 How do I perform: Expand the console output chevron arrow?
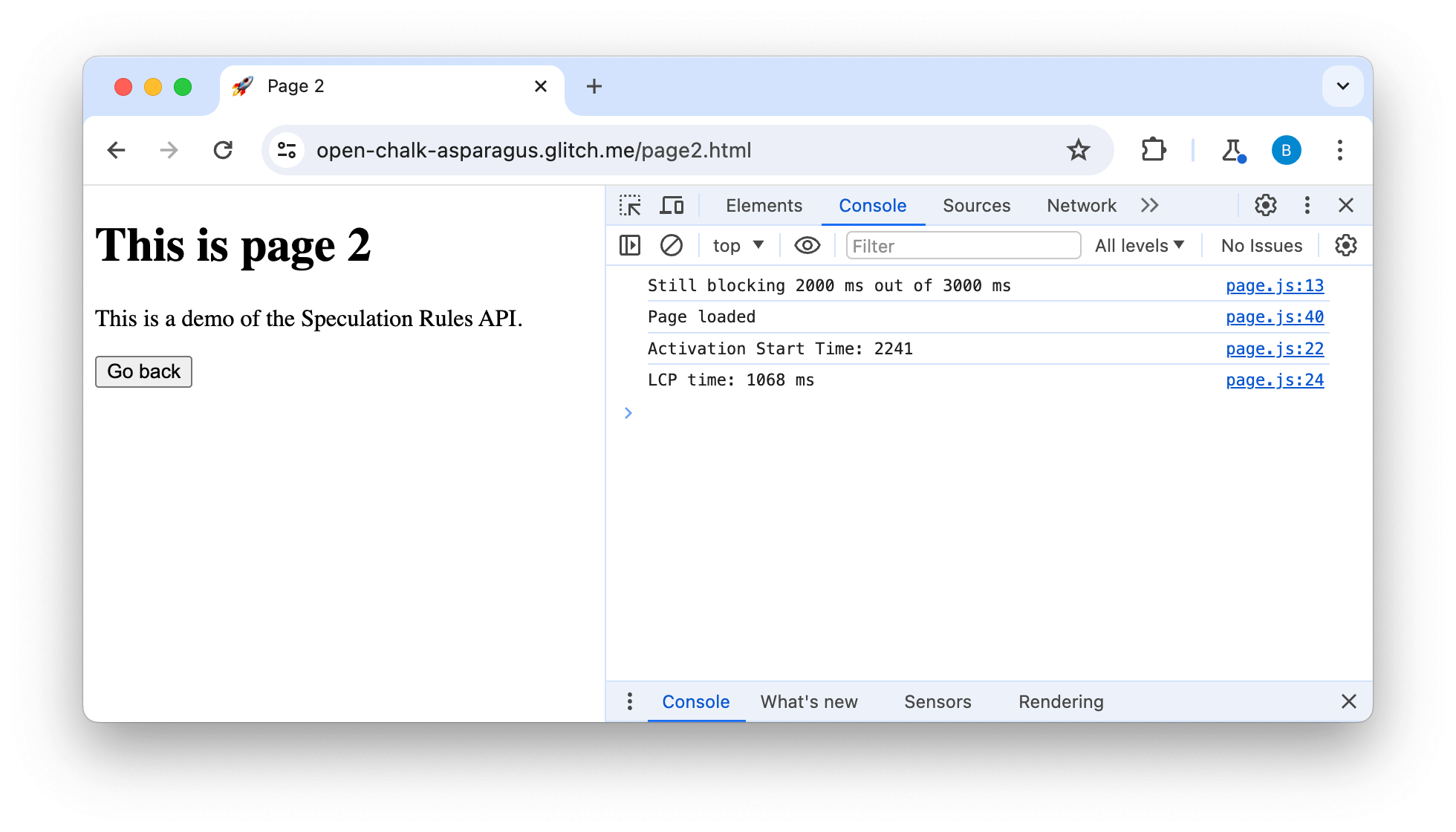(x=628, y=412)
